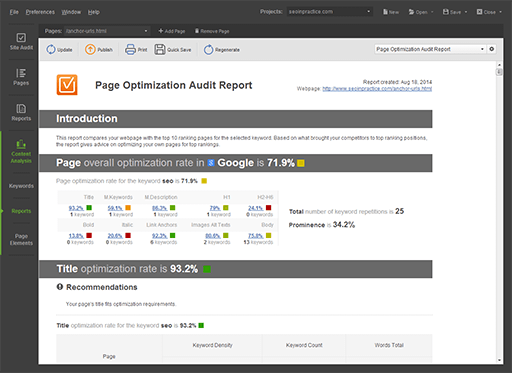
Task: Open the Reports module icon in sidebar
Action: coord(21,109)
